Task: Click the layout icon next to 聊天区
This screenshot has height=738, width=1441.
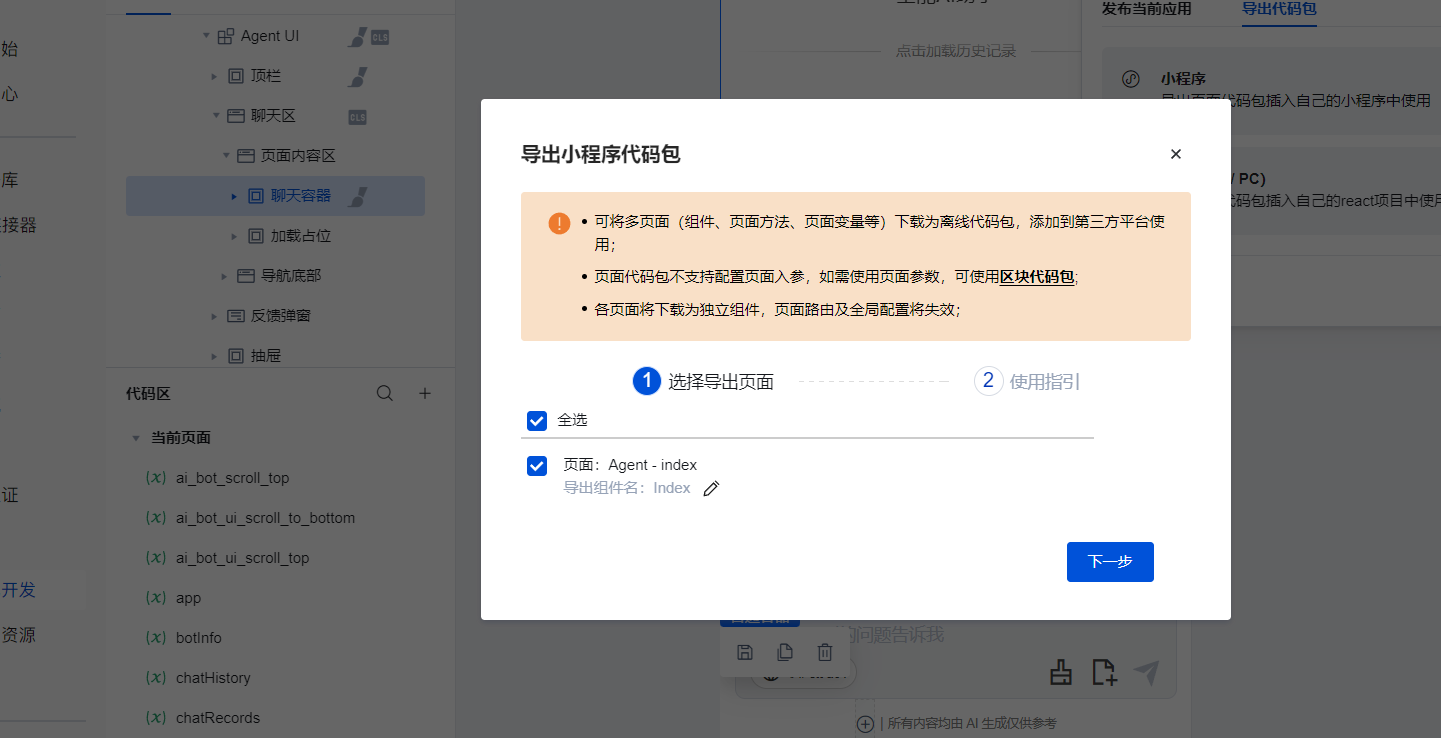Action: point(236,116)
